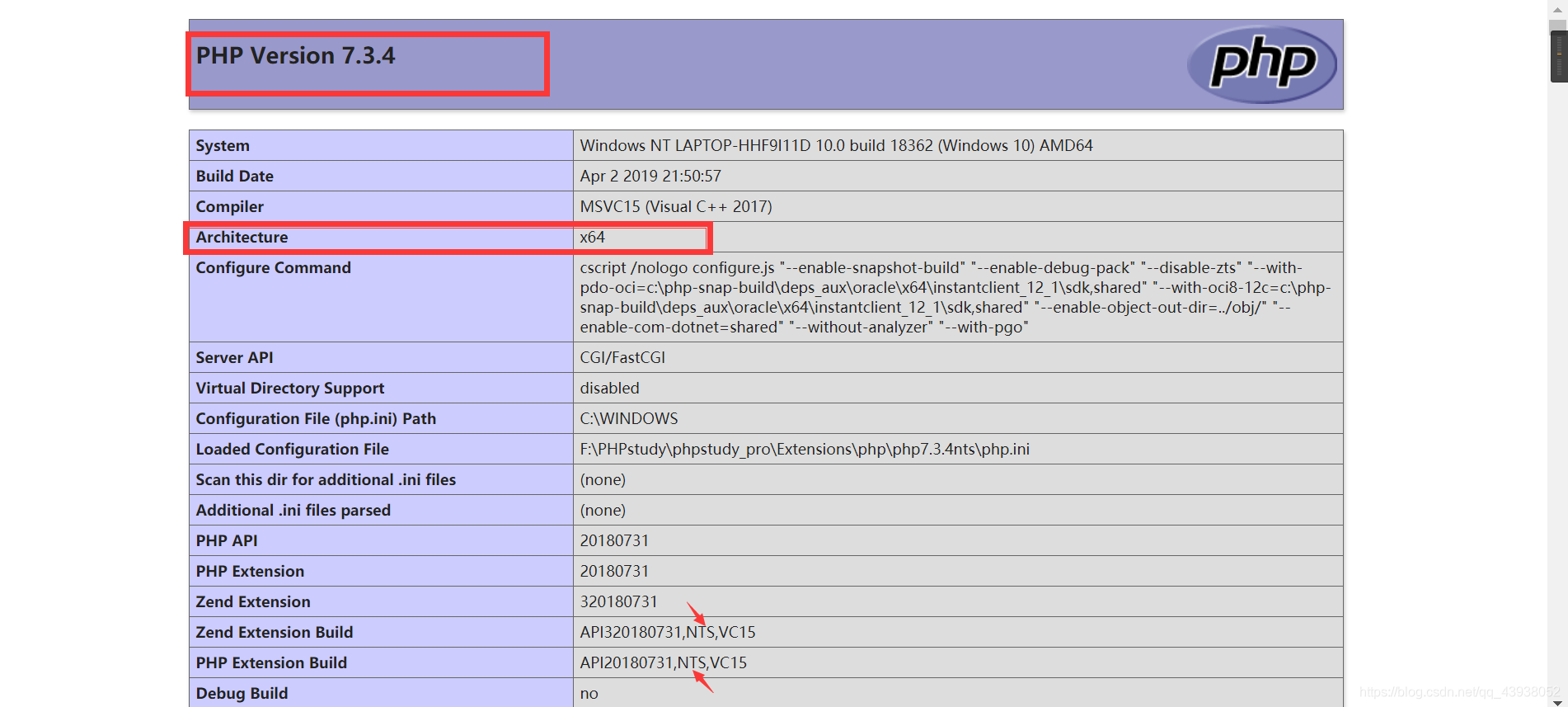Select 'Configuration File (php.ini) Path' label
Image resolution: width=1568 pixels, height=707 pixels.
coord(316,418)
